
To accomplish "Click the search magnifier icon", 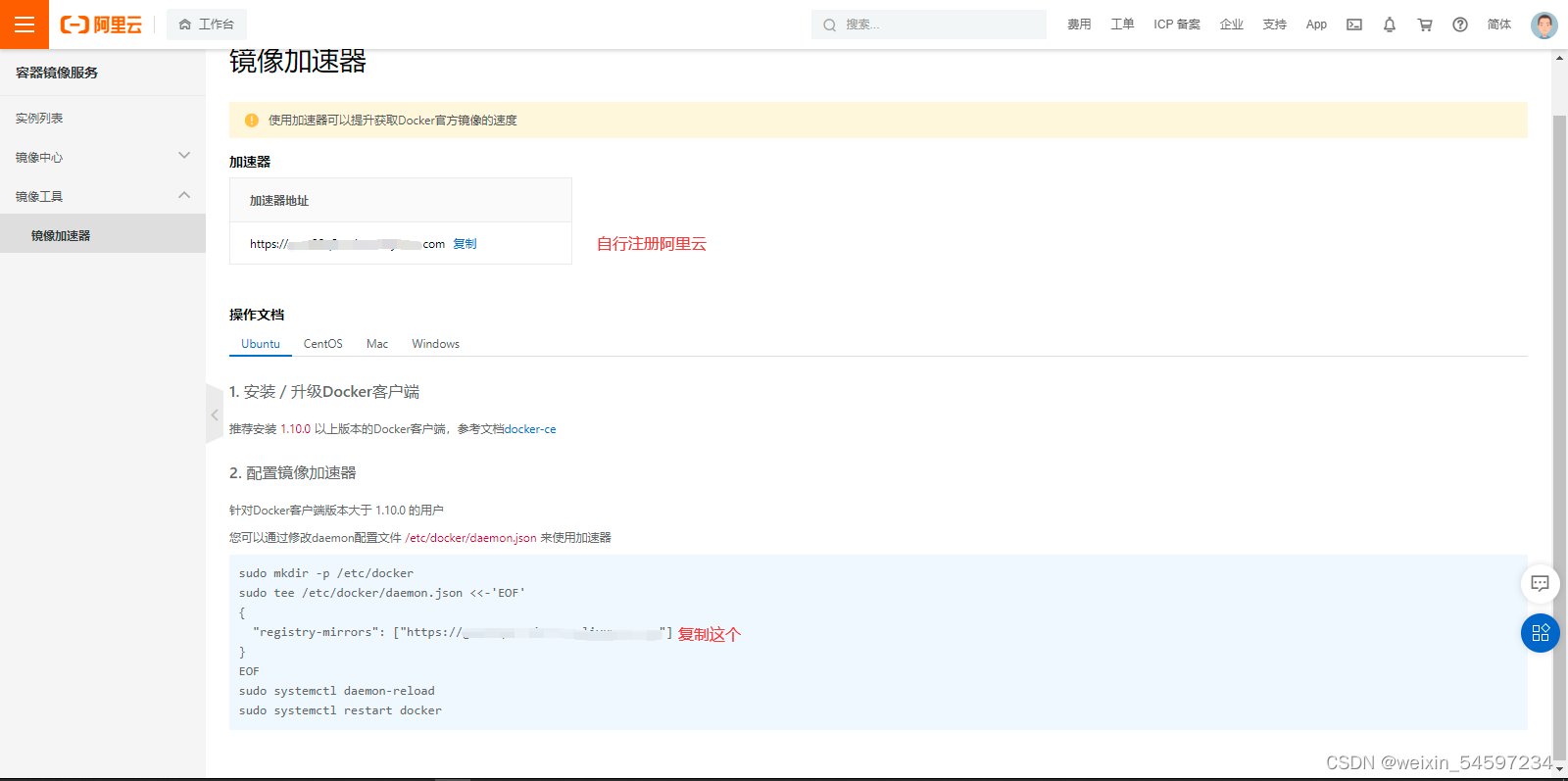I will click(829, 24).
